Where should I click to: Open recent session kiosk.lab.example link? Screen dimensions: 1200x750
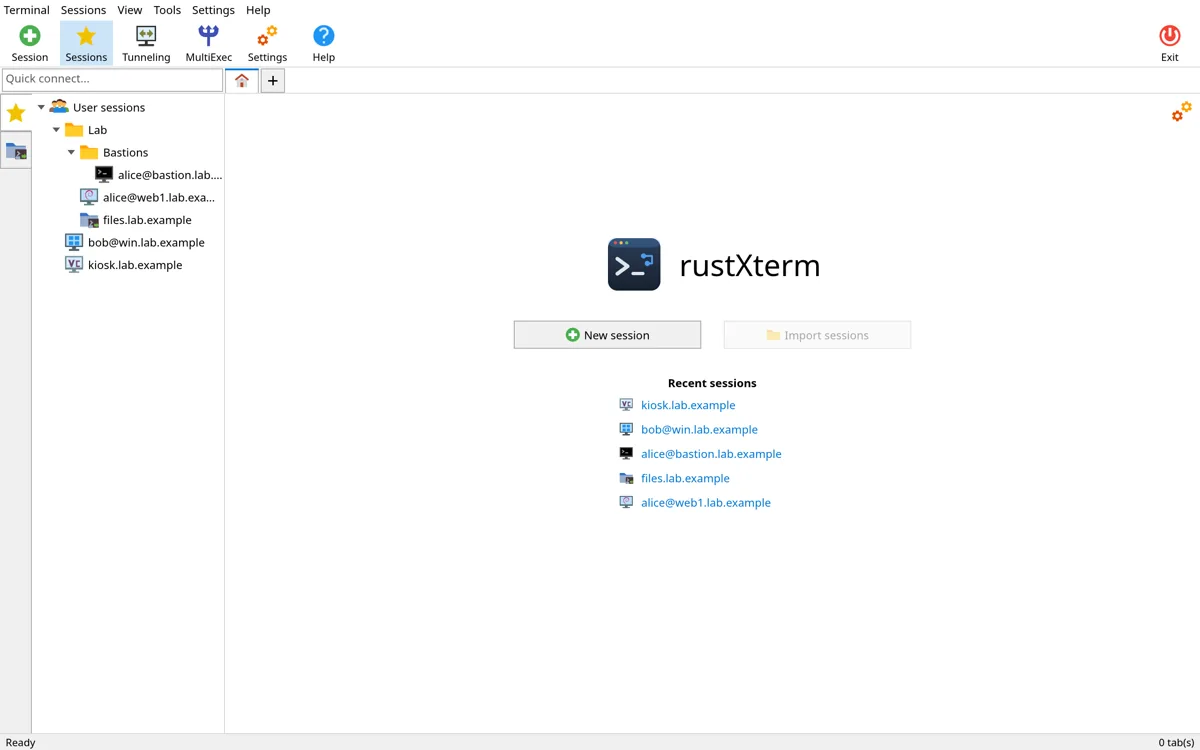(688, 405)
